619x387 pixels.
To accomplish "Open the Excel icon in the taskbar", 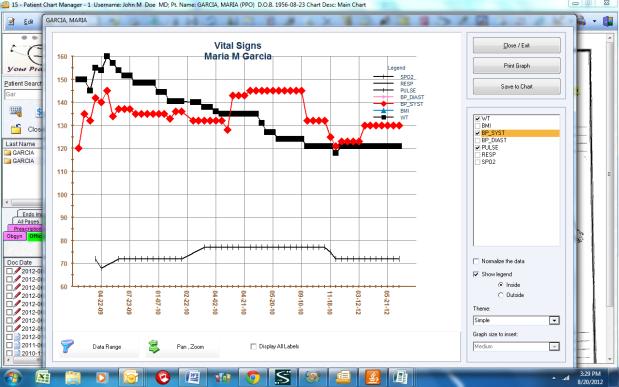I will click(43, 377).
